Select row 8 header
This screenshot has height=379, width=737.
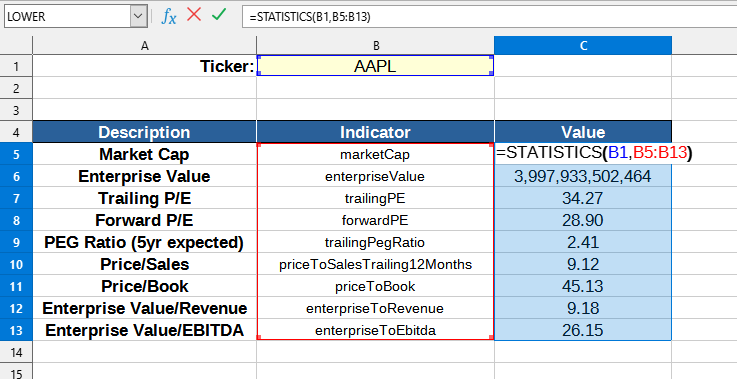(x=16, y=220)
